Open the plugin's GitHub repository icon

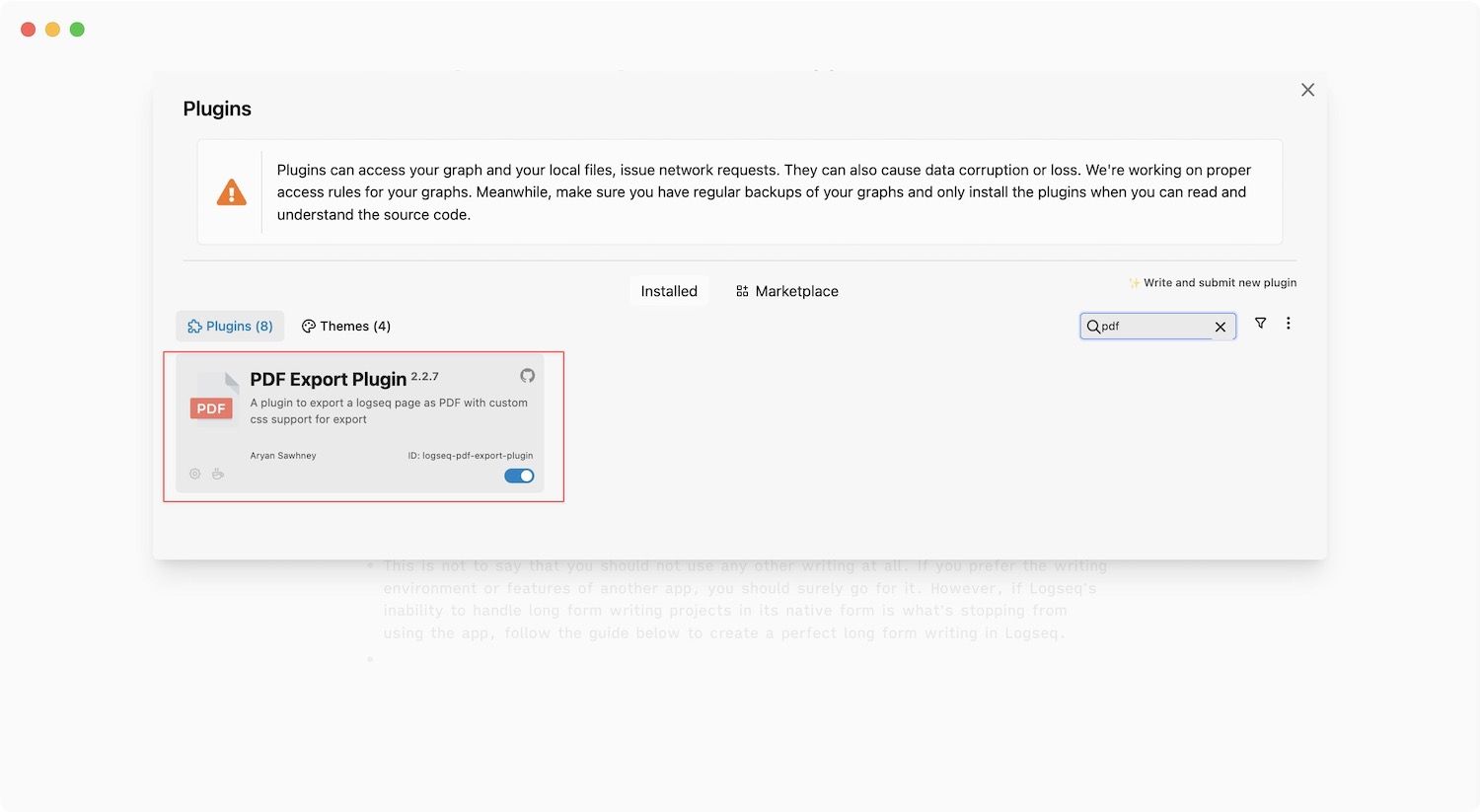coord(527,376)
